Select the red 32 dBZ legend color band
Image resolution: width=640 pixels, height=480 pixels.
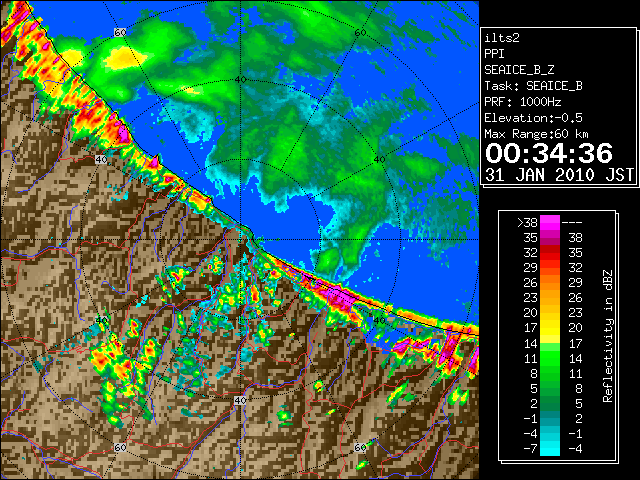(x=549, y=253)
